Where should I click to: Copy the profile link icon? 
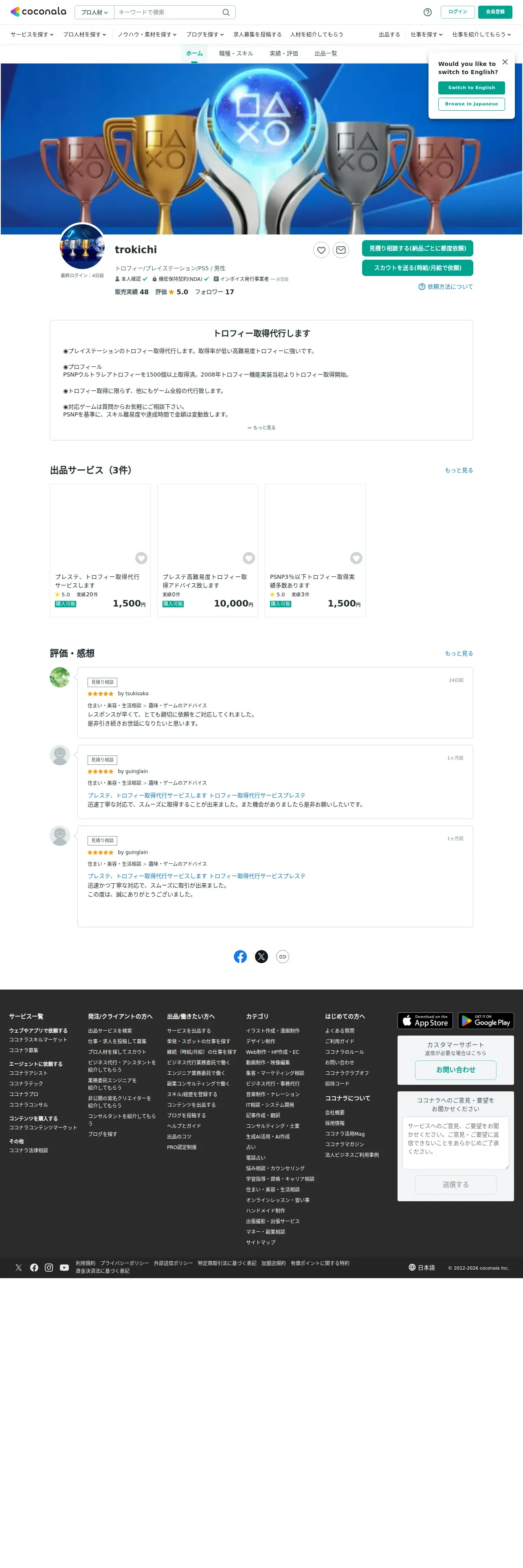click(283, 956)
